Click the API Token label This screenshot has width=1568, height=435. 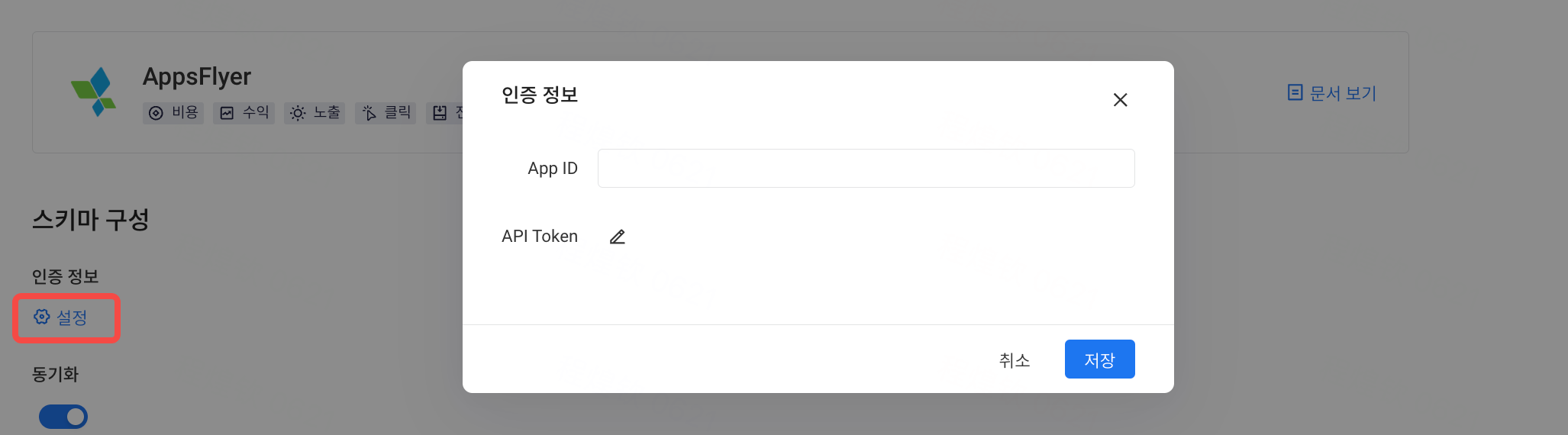(x=540, y=237)
